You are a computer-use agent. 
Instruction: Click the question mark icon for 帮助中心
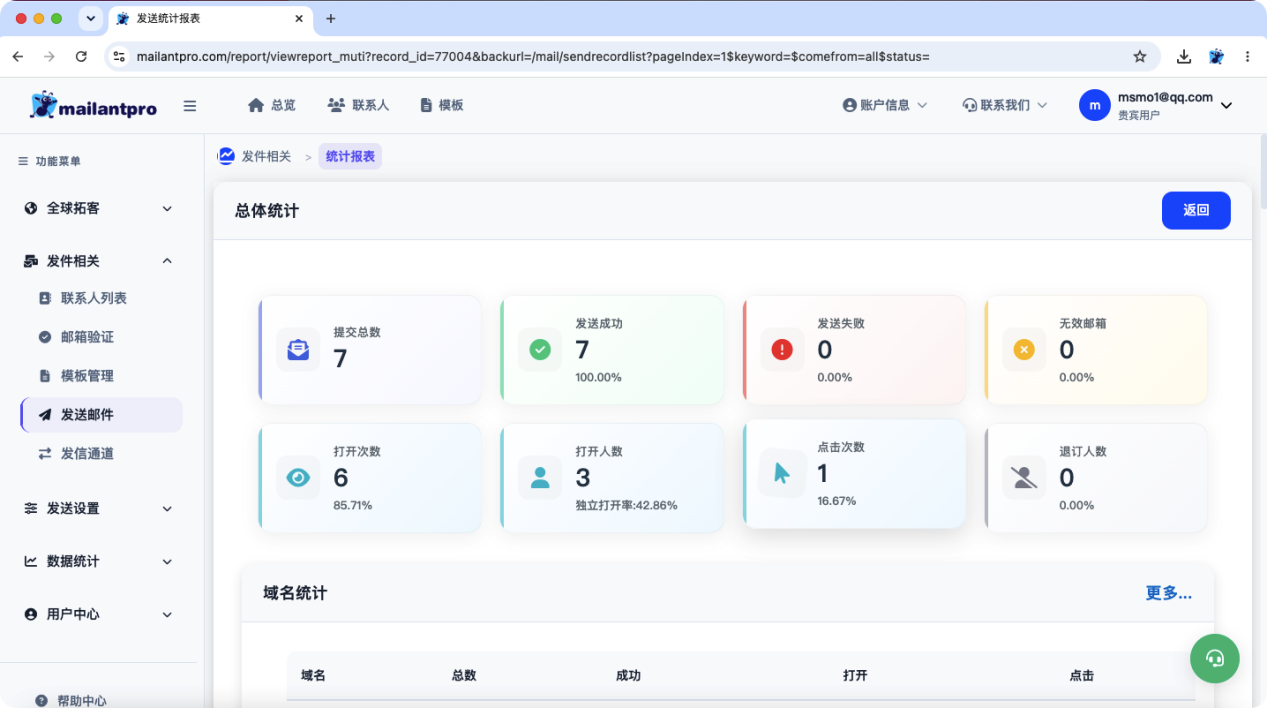click(x=42, y=701)
